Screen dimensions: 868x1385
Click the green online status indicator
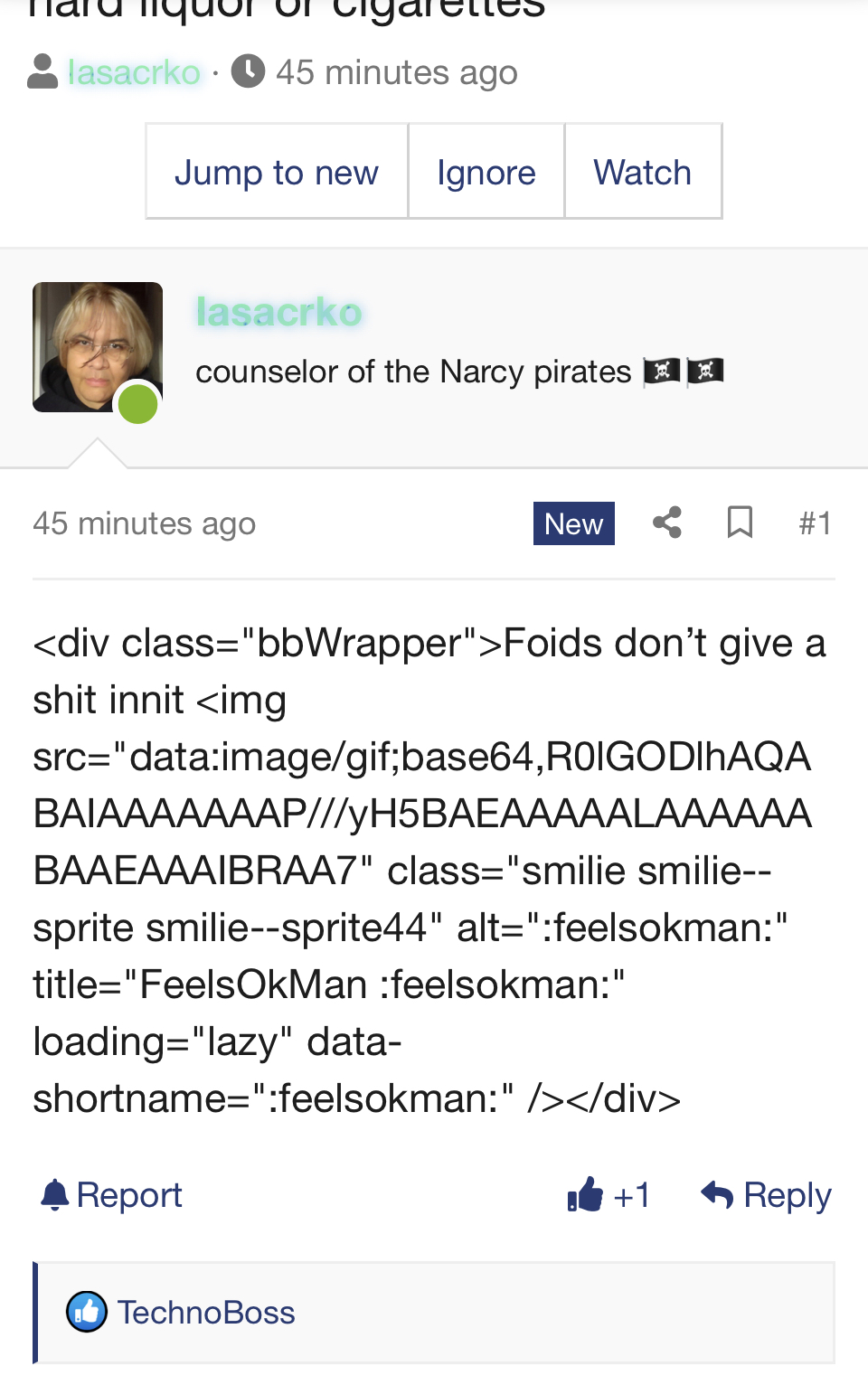138,403
